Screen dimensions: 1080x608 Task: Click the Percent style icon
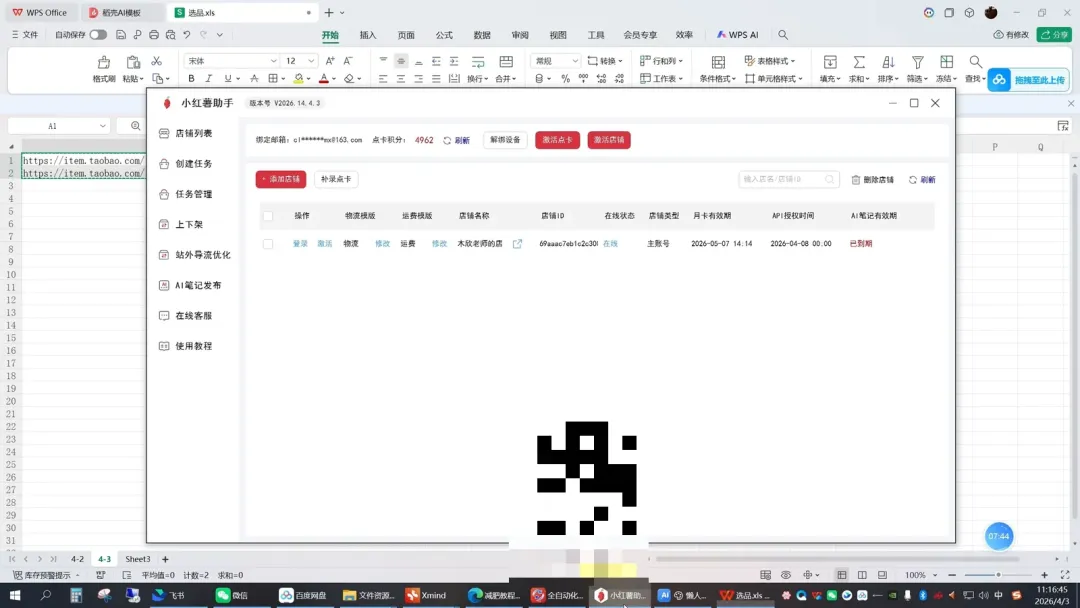(565, 78)
